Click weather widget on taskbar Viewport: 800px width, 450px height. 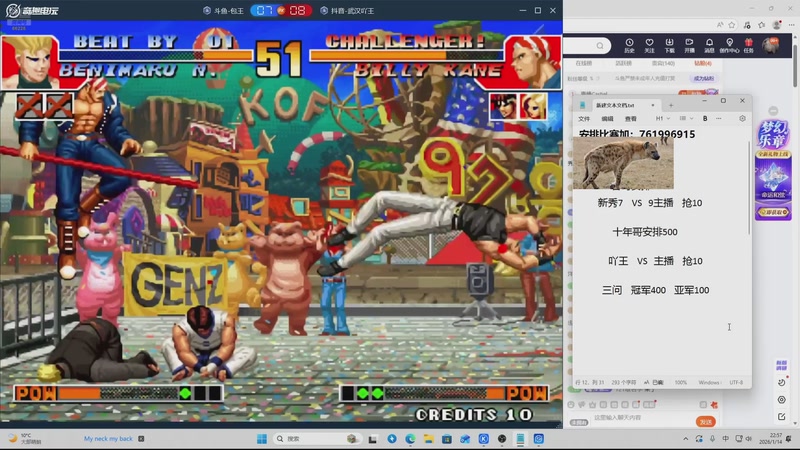[x=22, y=438]
